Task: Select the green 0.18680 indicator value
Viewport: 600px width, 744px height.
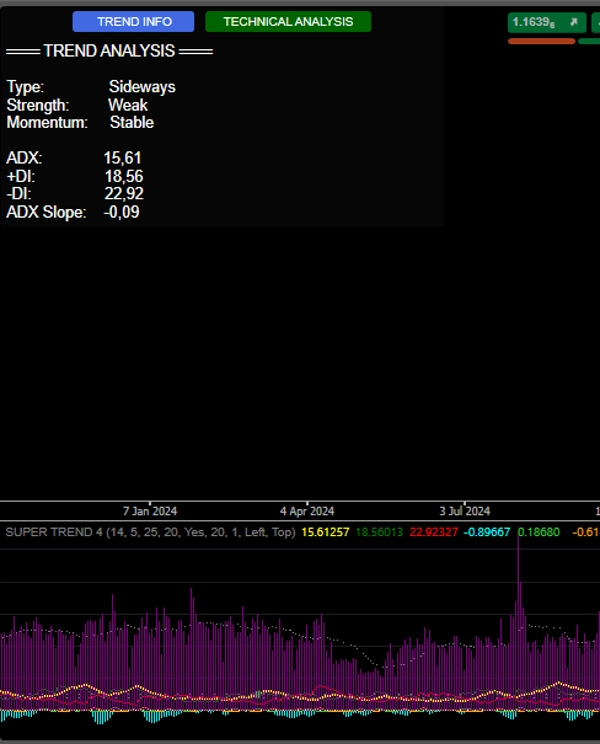Action: (539, 532)
